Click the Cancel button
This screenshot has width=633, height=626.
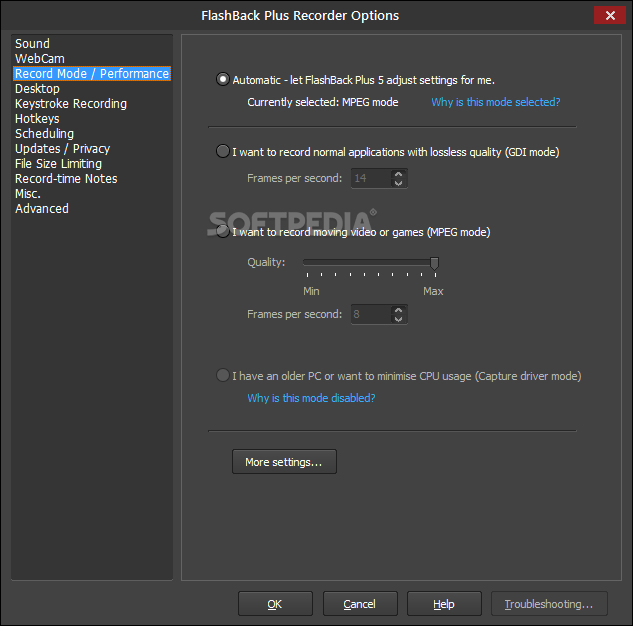click(x=360, y=604)
